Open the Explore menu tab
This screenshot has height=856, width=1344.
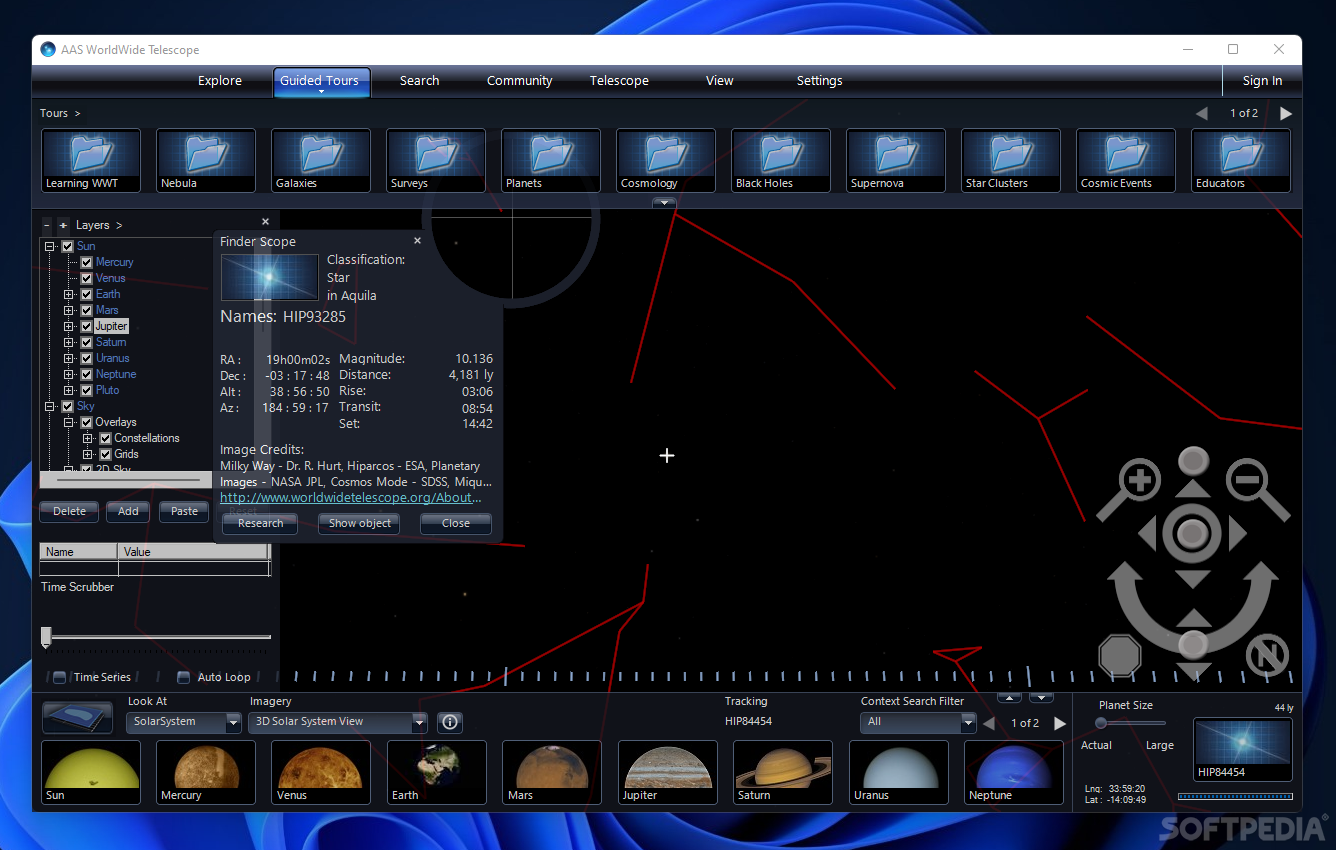220,81
